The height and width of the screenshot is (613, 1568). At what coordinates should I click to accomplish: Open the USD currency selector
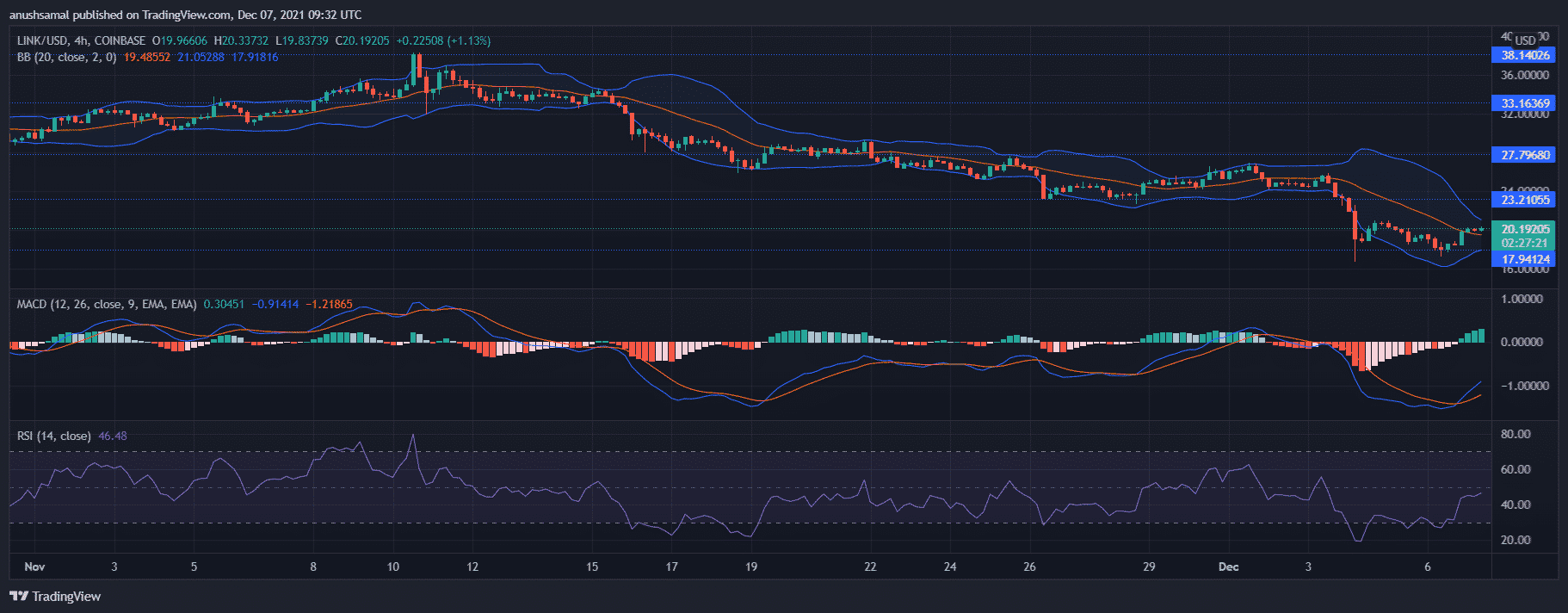click(1526, 40)
